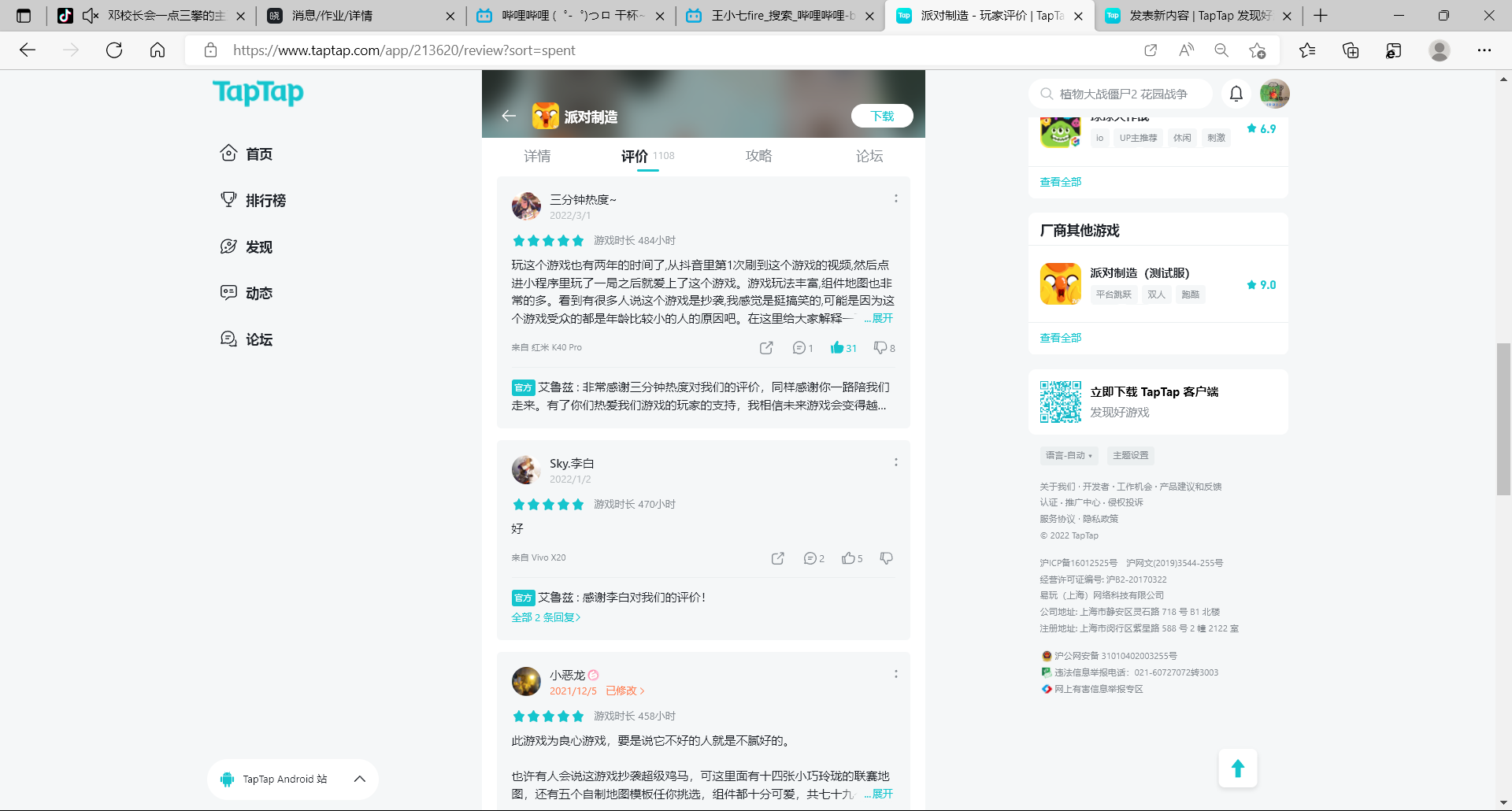Toggle like on Sky.李白 review
This screenshot has height=811, width=1512.
coord(852,558)
